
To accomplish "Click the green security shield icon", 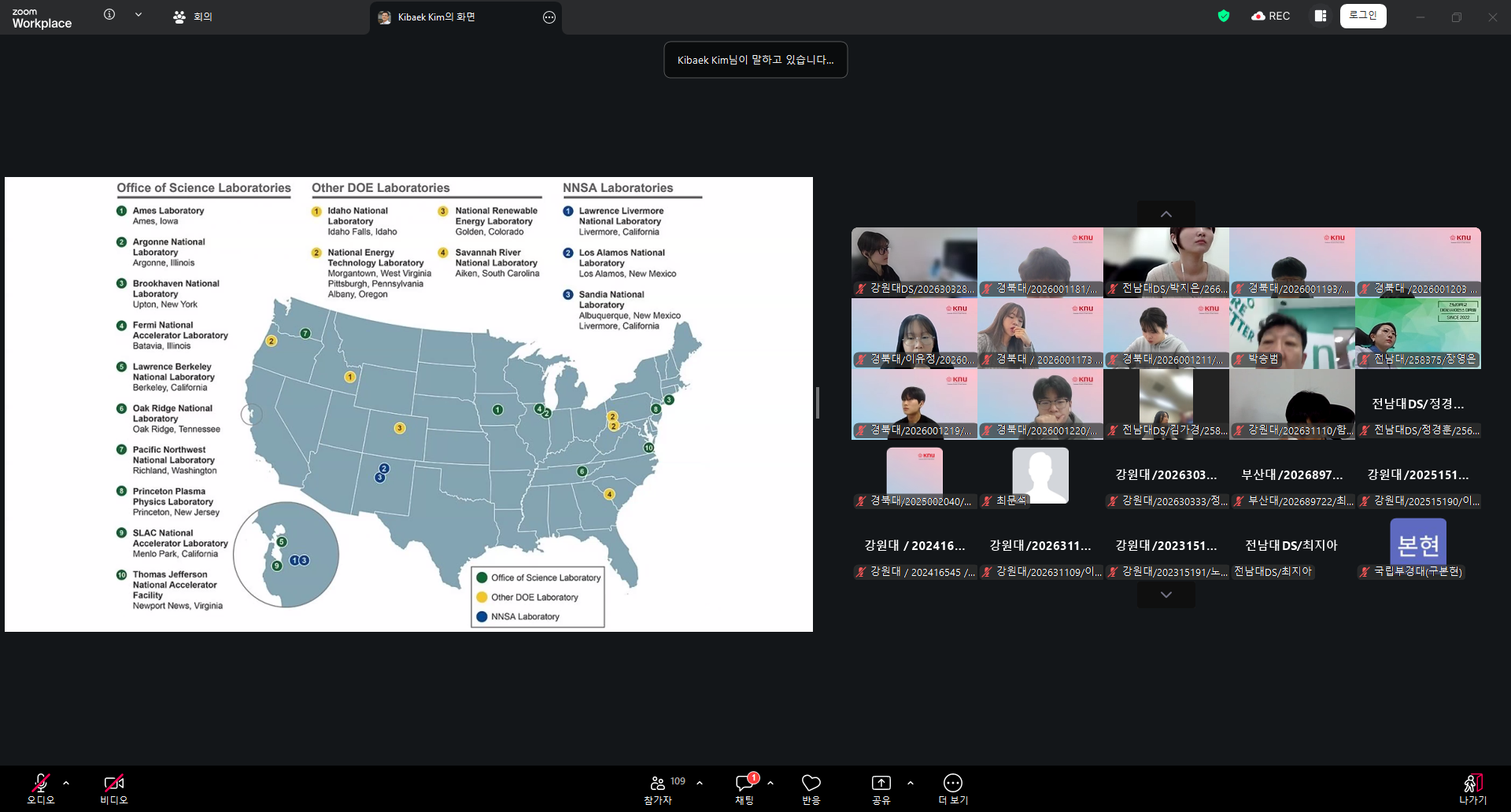I will [1223, 16].
